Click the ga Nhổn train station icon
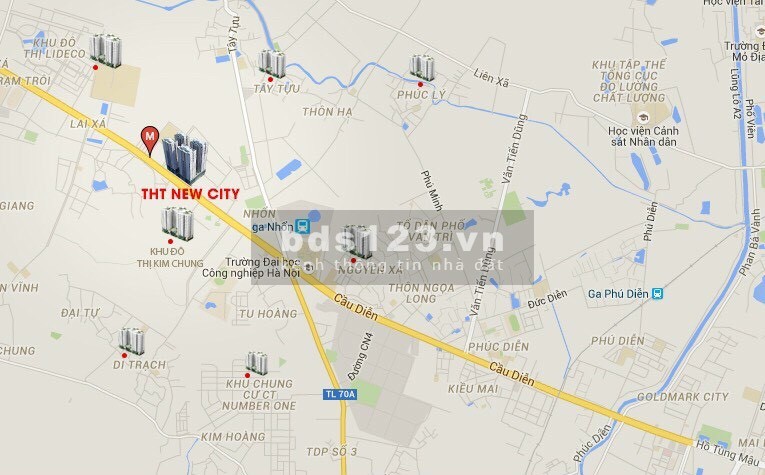Viewport: 765px width, 475px height. tap(302, 226)
